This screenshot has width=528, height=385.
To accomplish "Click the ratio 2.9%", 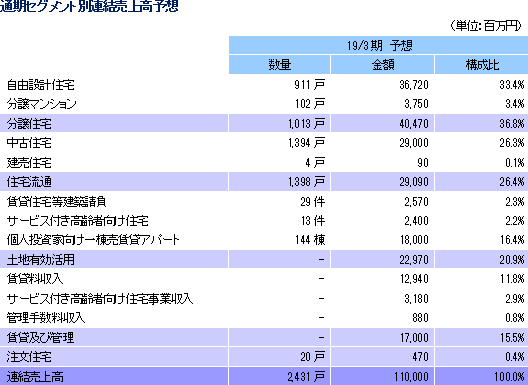I will pos(515,299).
